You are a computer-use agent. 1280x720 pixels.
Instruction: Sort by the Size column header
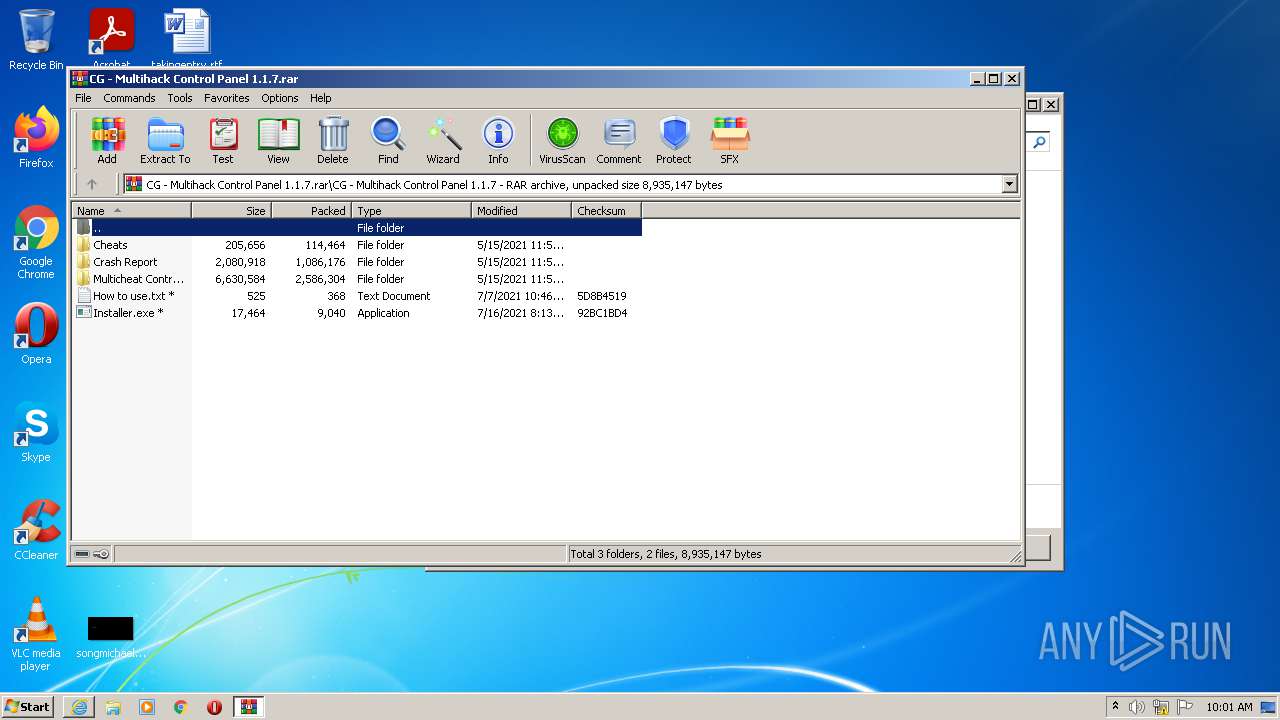[x=231, y=210]
